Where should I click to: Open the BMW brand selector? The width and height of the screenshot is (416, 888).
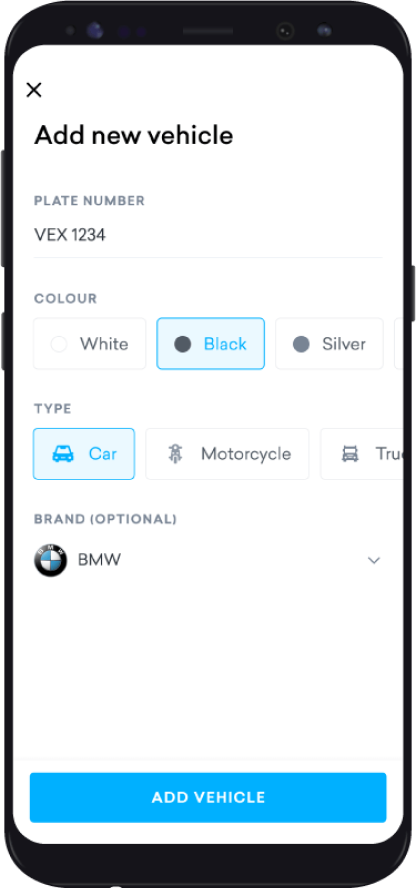pyautogui.click(x=208, y=561)
